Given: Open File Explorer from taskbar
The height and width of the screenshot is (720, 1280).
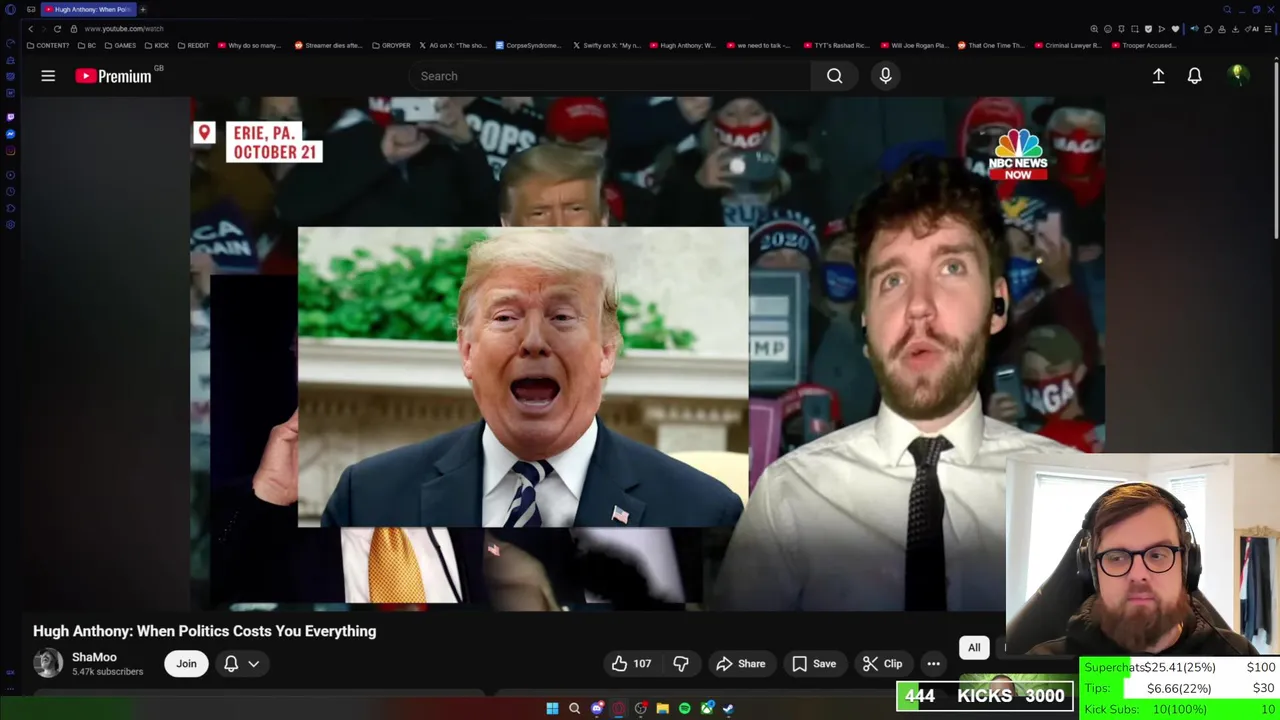Looking at the screenshot, I should click(x=662, y=708).
